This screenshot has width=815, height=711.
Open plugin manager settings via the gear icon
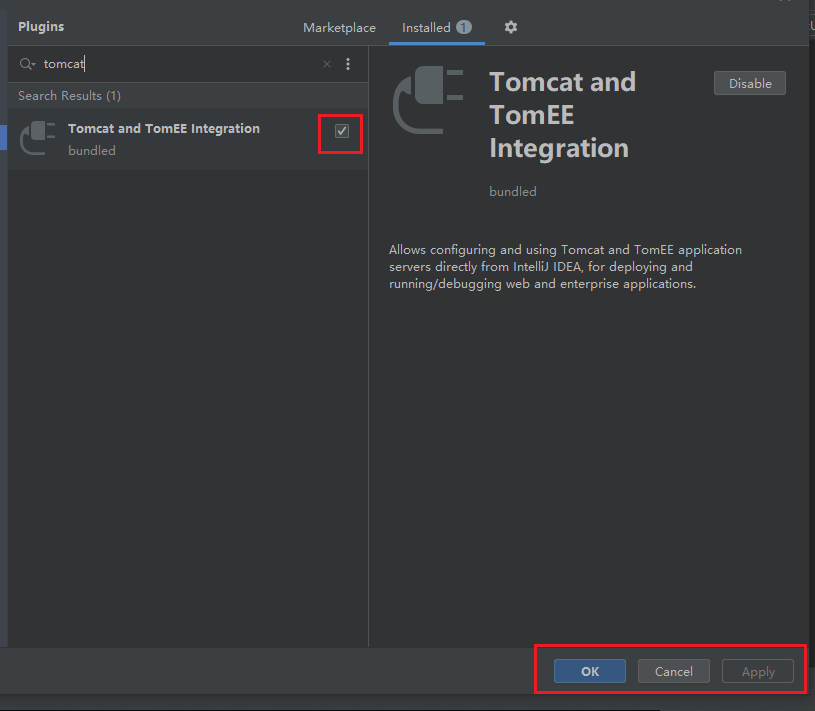[510, 28]
